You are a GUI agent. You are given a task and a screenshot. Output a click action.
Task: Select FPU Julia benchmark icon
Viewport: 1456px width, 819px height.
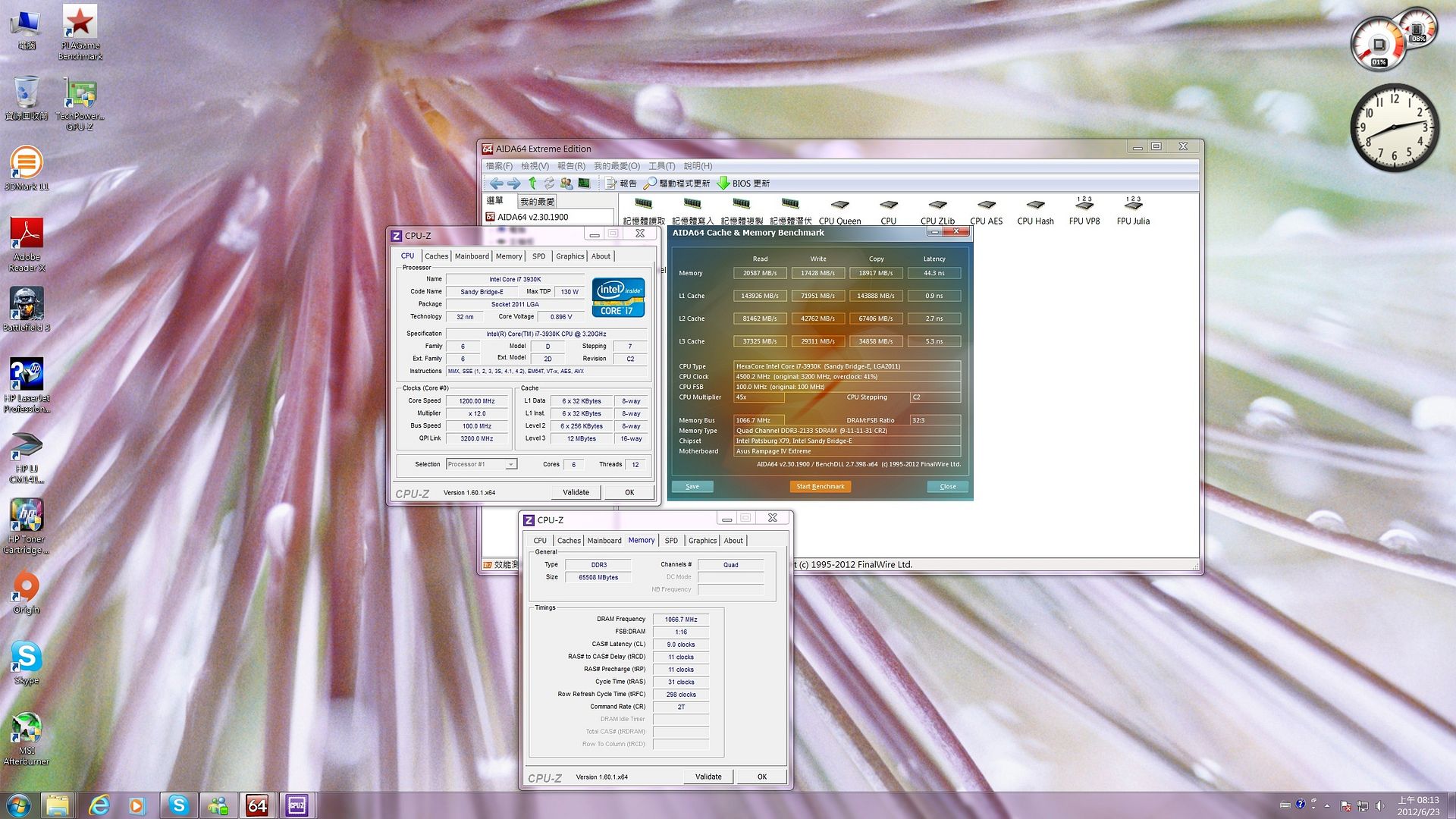(1133, 212)
